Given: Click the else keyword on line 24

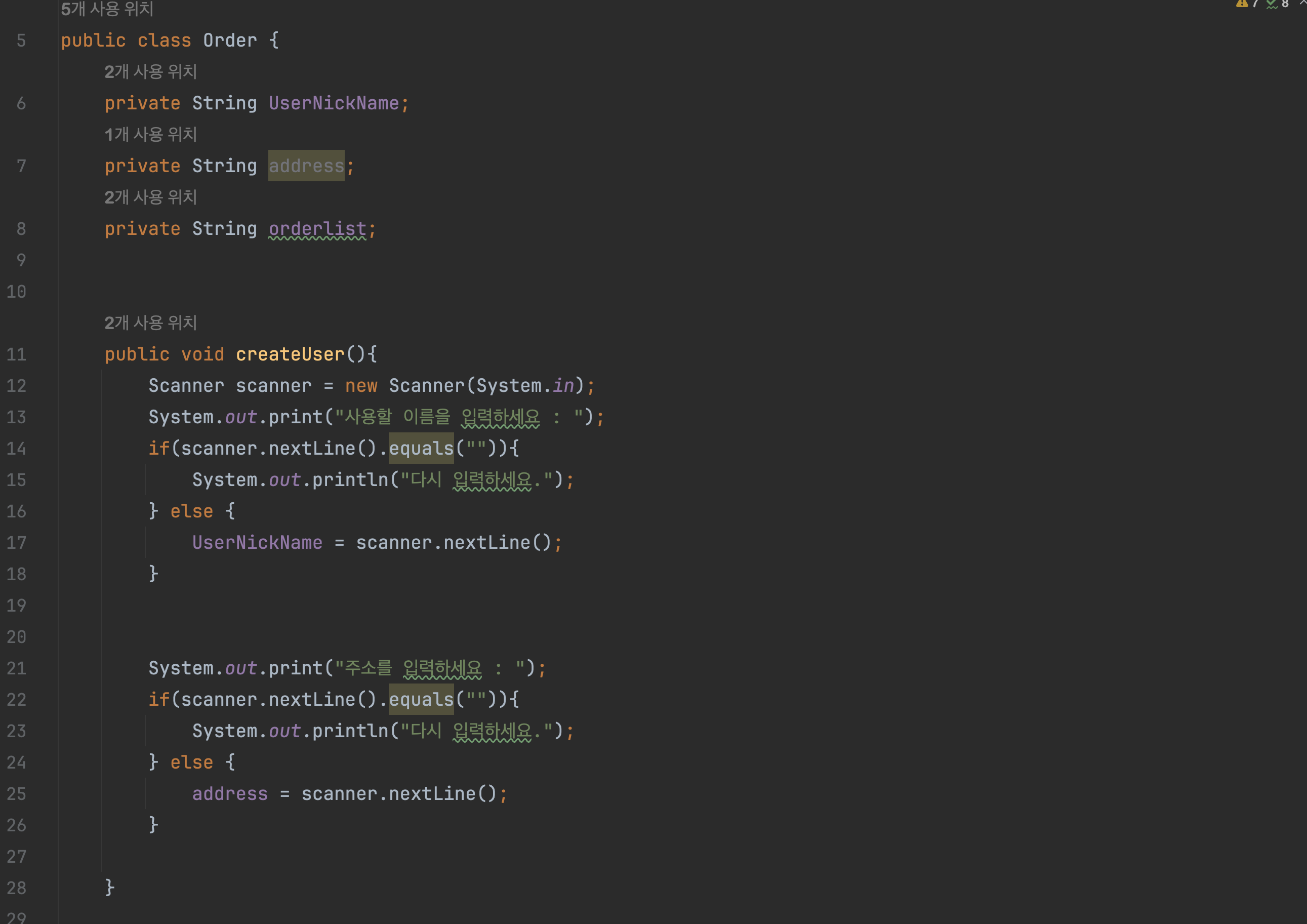Looking at the screenshot, I should 192,762.
